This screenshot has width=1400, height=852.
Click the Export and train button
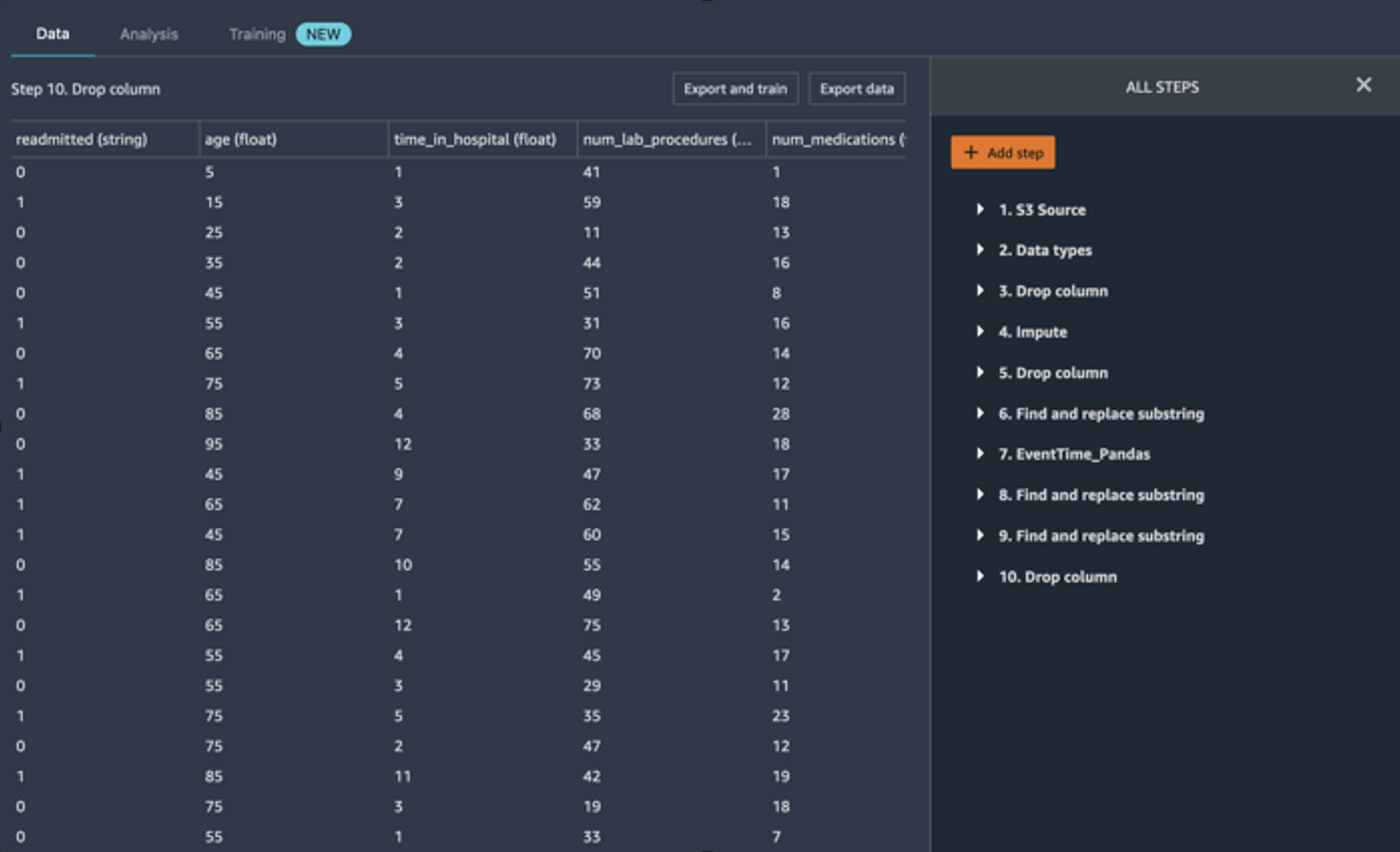click(735, 89)
